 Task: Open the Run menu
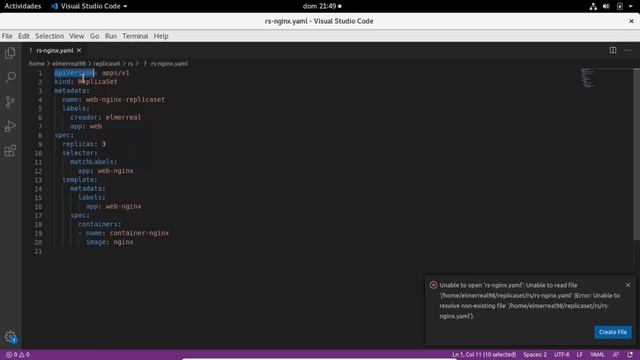(111, 36)
